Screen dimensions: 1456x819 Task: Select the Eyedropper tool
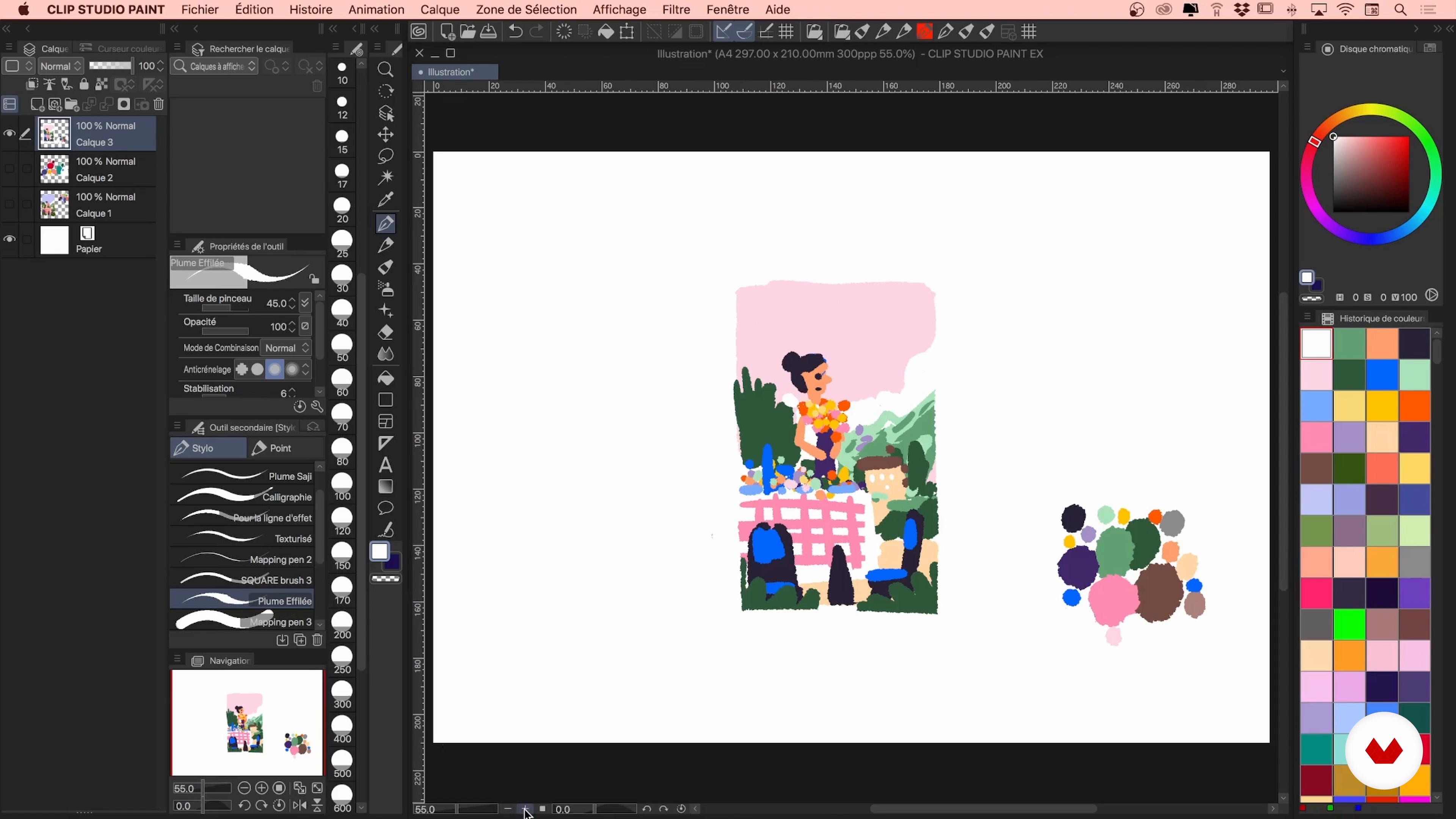coord(386,199)
